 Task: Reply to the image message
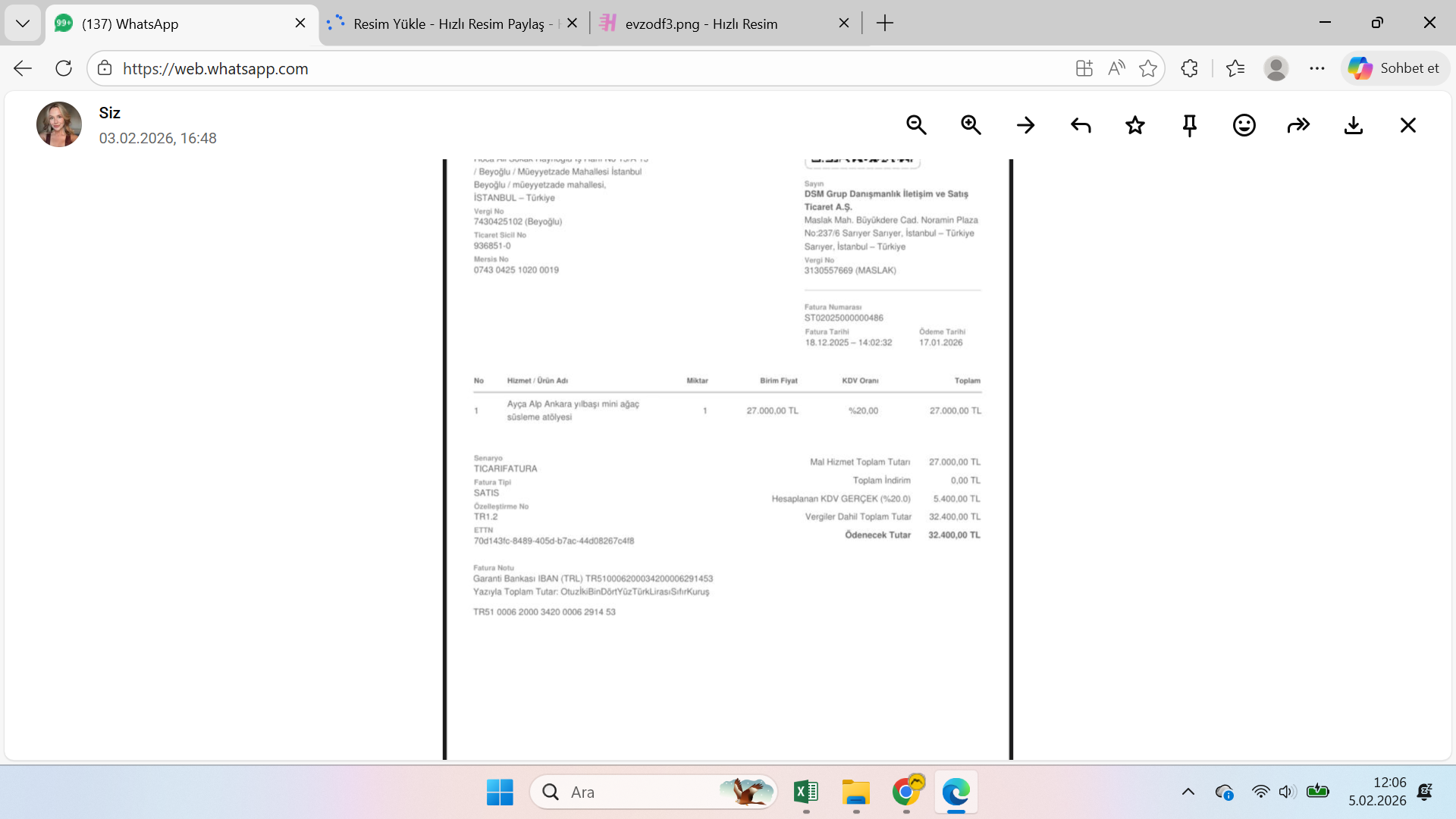click(1081, 125)
